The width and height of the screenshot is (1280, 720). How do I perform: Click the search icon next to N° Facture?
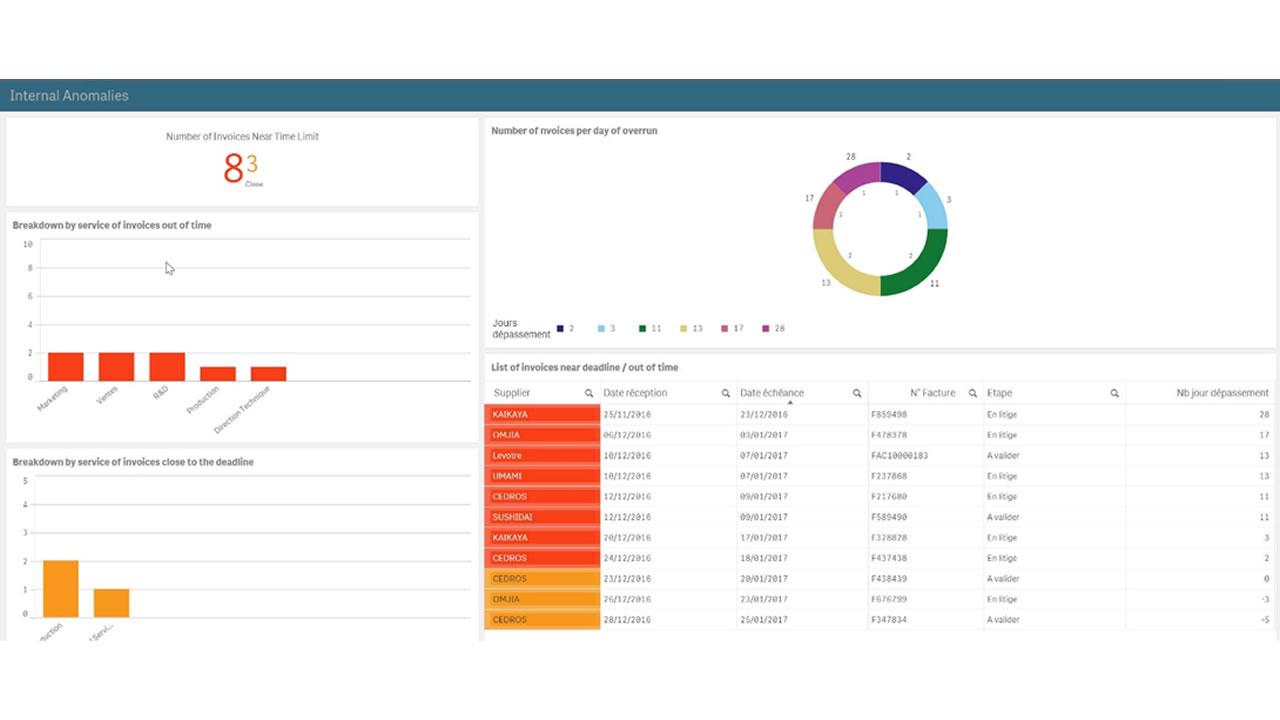(x=972, y=394)
